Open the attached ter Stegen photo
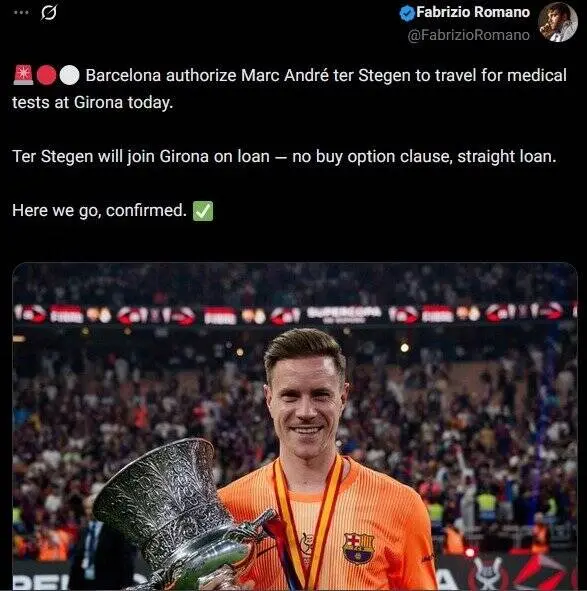The image size is (587, 591). [295, 426]
